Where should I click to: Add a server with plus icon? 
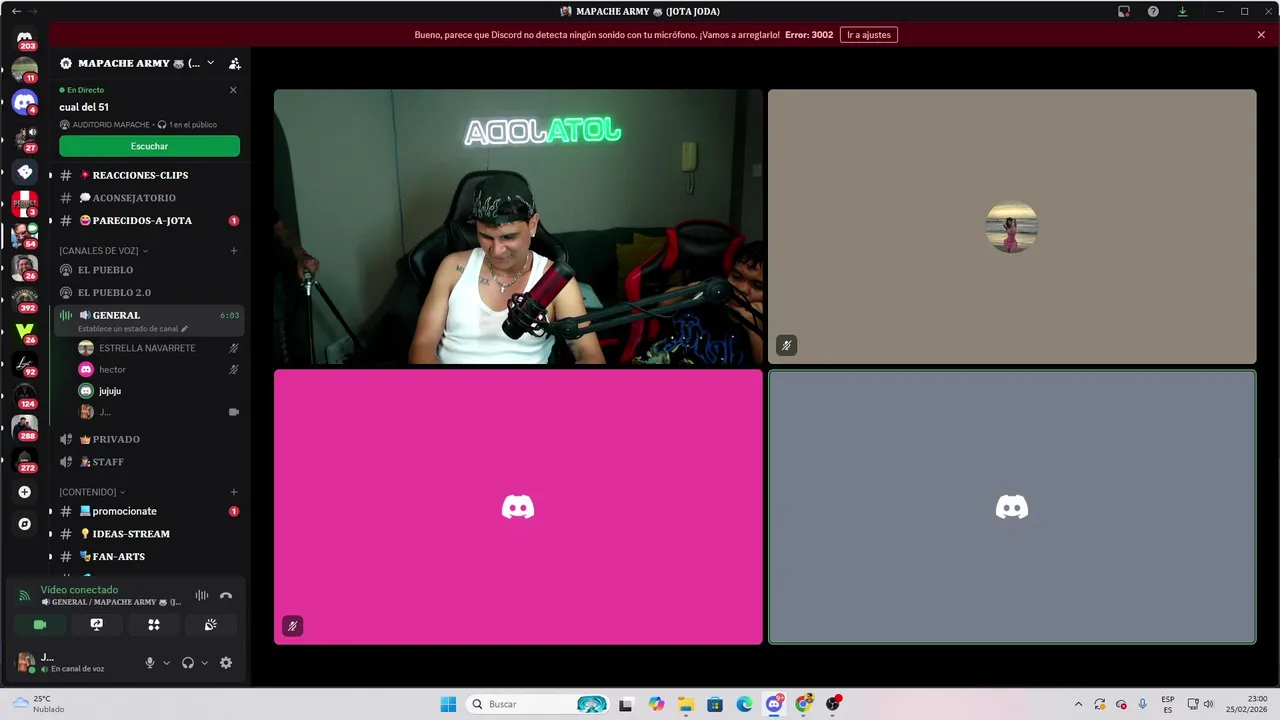coord(25,492)
